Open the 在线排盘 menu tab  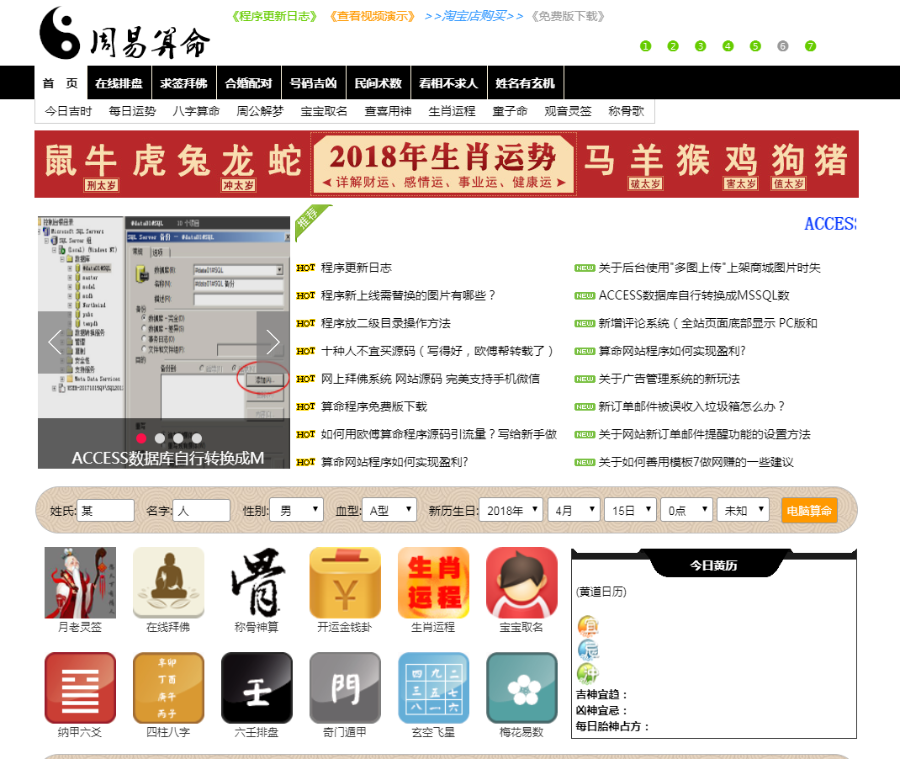coord(118,83)
